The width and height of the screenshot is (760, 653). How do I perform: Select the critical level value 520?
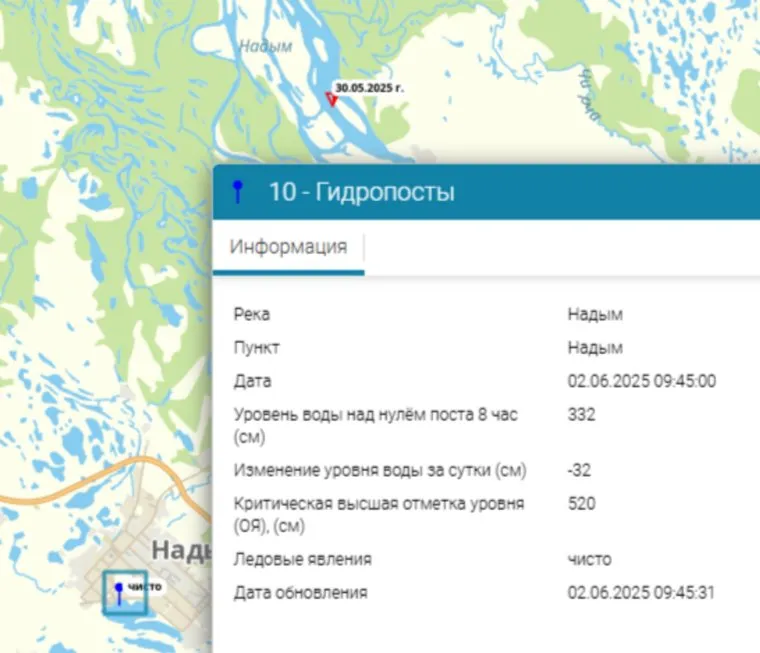(x=580, y=504)
